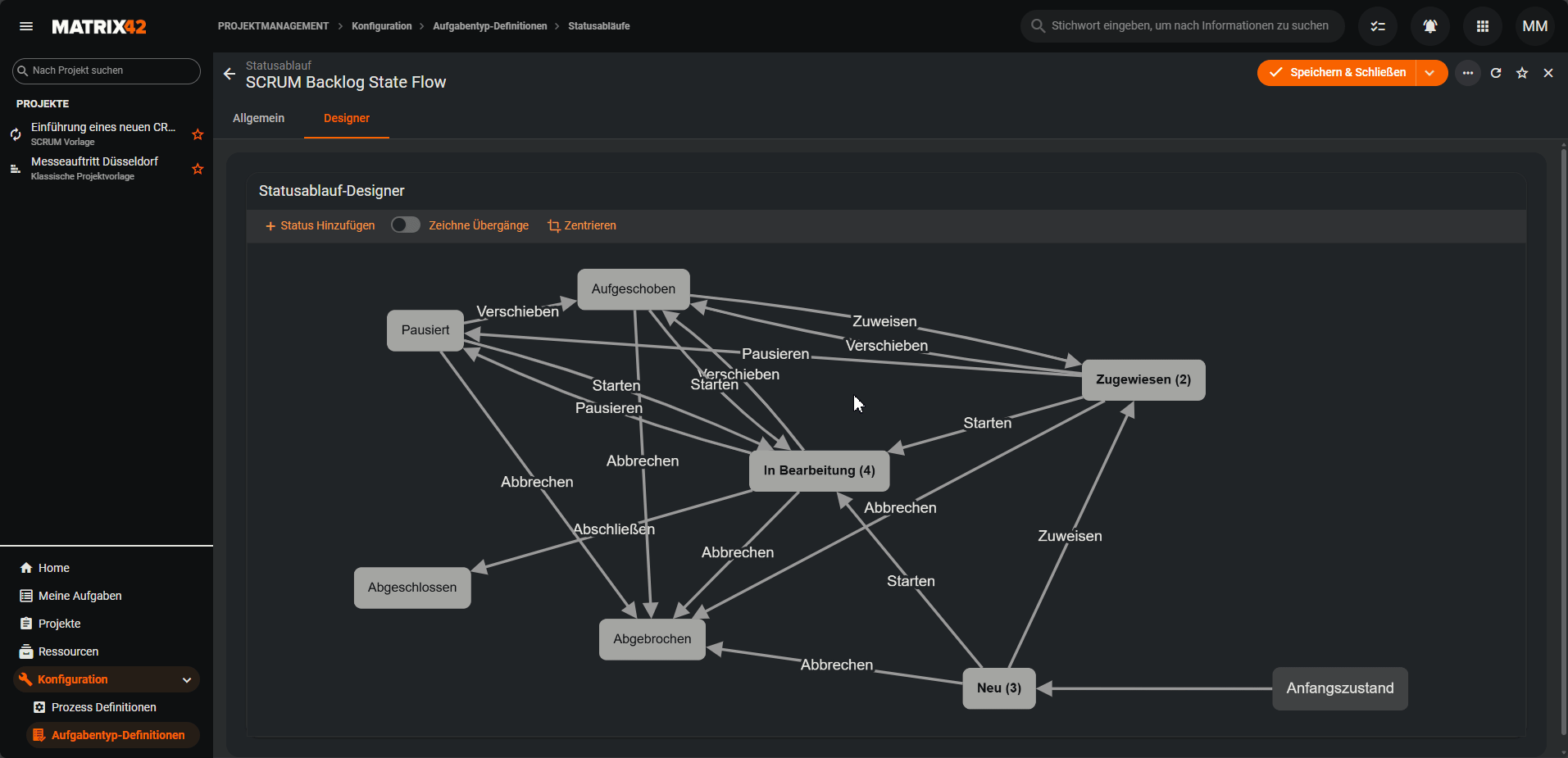Expand the Speichern & Schließen dropdown arrow
This screenshot has width=1568, height=758.
1430,73
